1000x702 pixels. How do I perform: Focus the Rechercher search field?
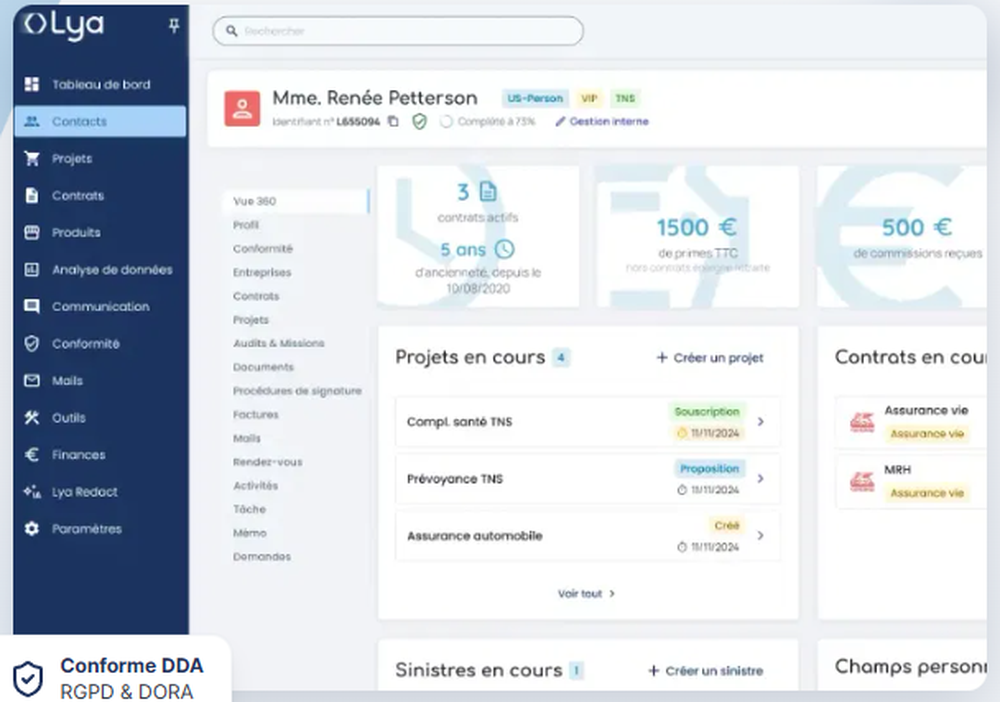pos(398,31)
